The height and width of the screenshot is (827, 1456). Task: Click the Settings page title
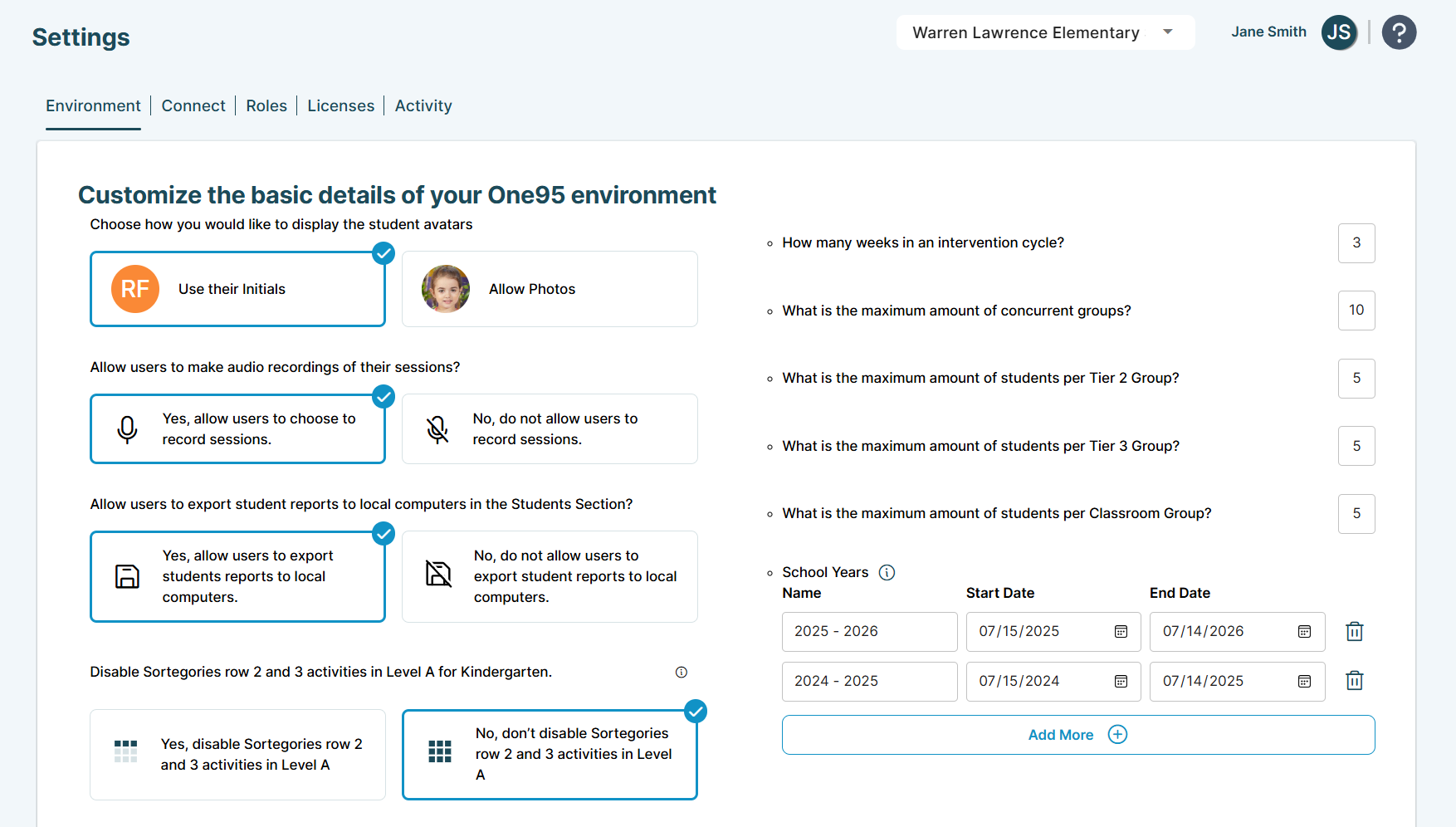(81, 37)
